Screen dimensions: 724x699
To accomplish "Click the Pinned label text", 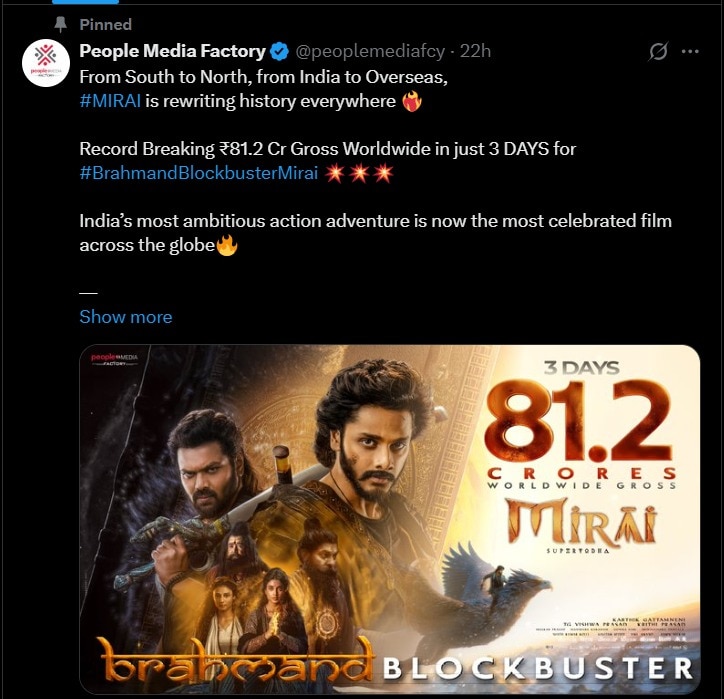I will 105,24.
